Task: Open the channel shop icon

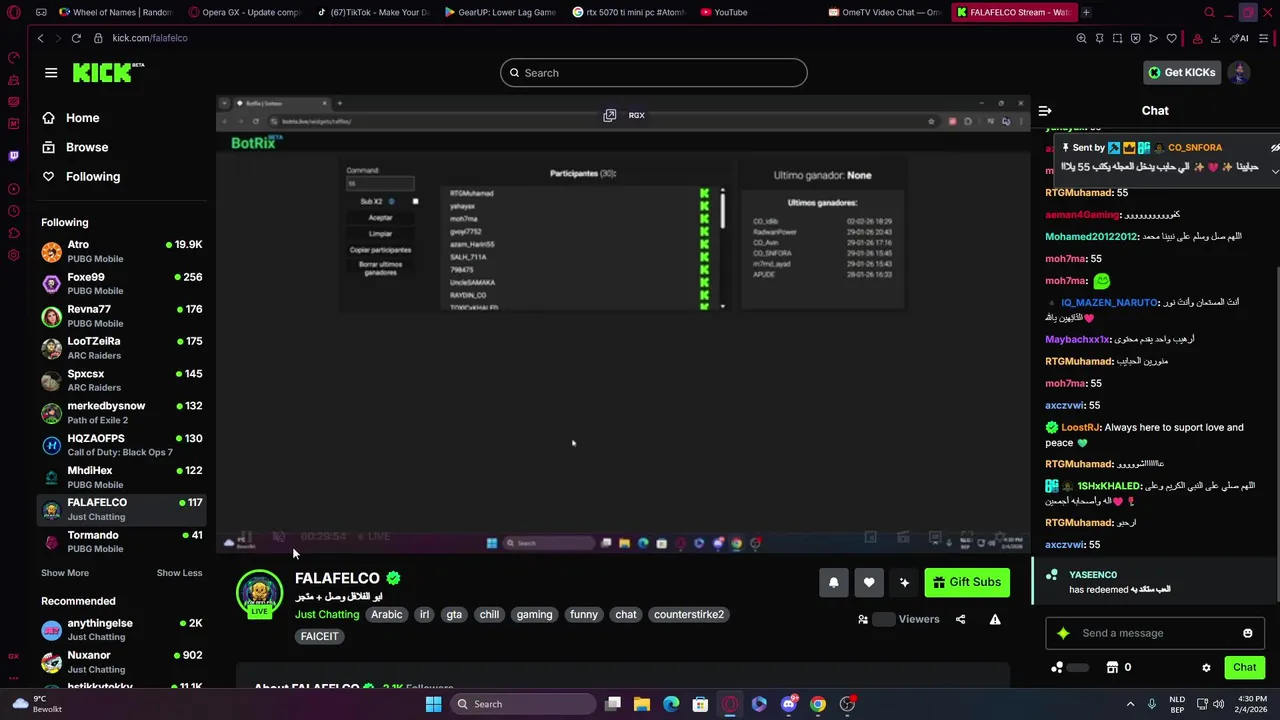Action: [x=1112, y=667]
